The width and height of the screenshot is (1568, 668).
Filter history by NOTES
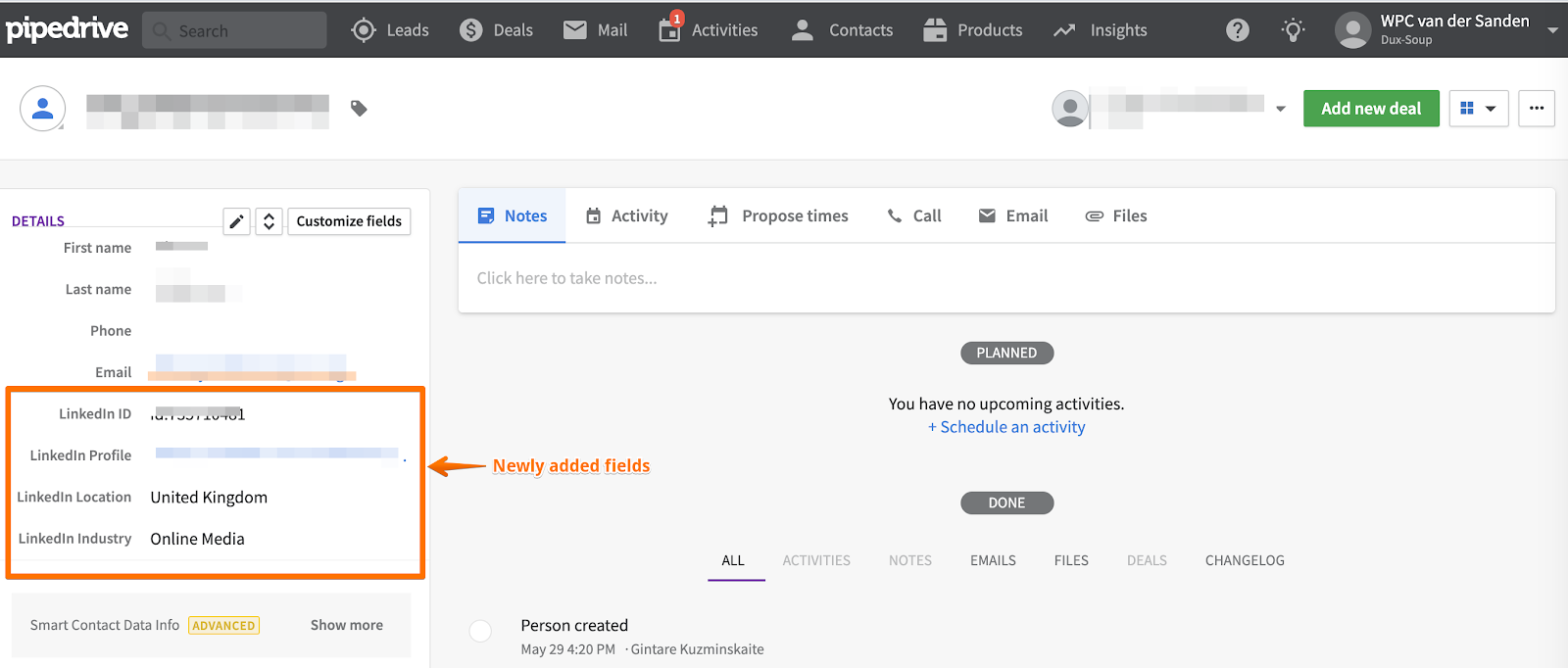point(910,560)
